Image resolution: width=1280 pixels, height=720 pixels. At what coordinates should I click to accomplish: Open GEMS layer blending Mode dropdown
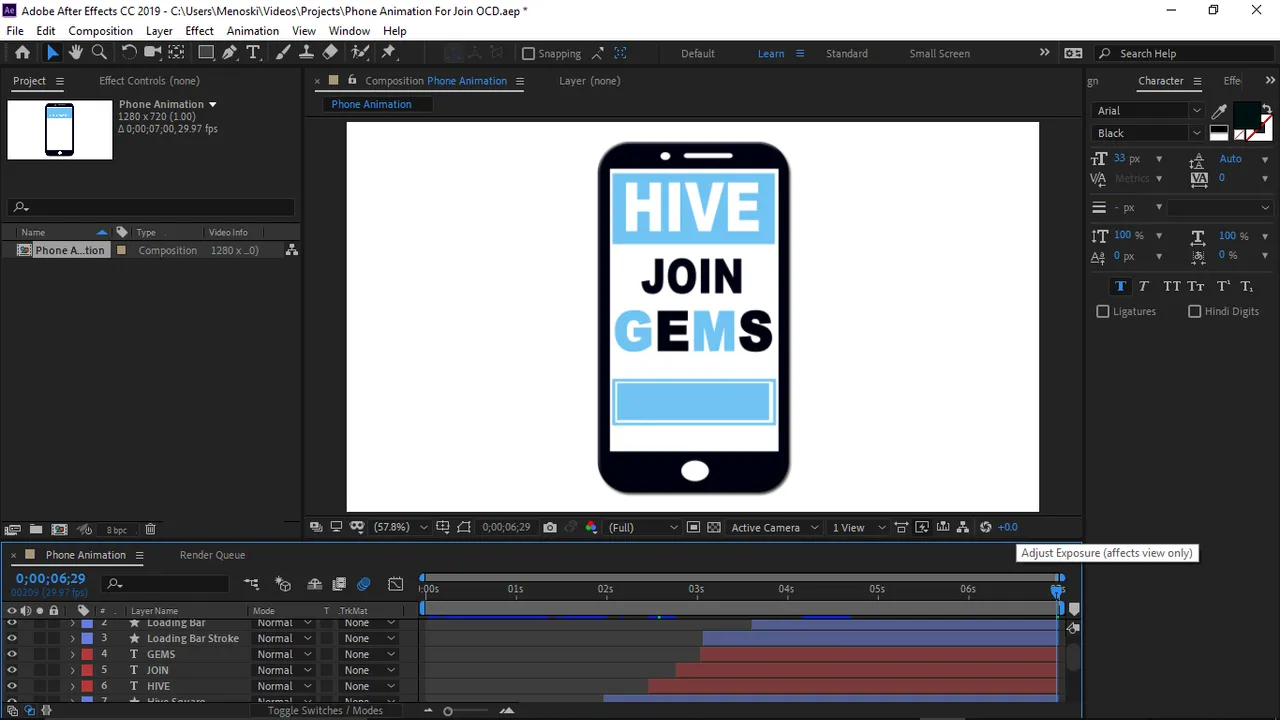point(284,654)
